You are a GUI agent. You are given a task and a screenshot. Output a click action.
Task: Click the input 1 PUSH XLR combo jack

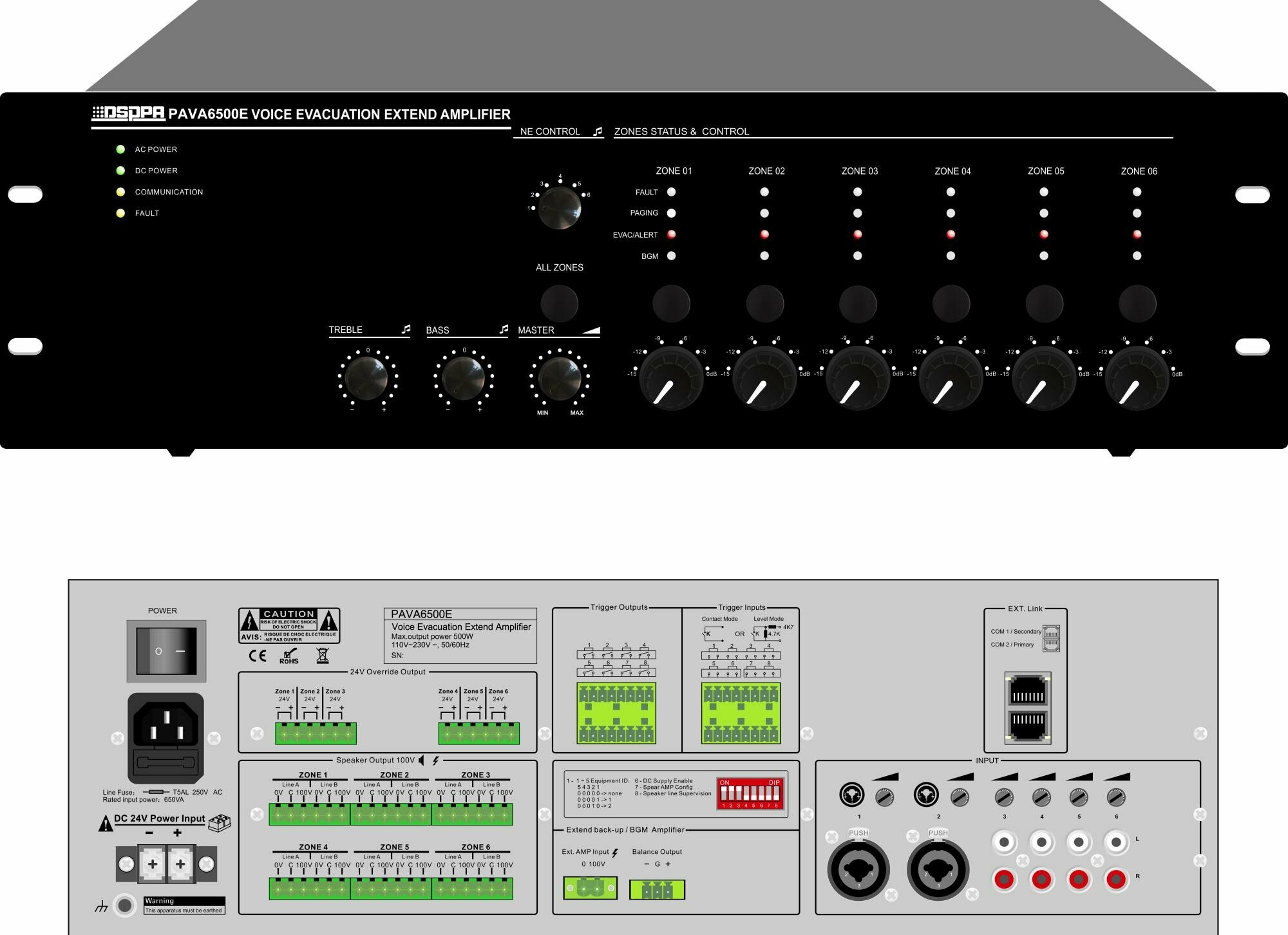(x=858, y=869)
